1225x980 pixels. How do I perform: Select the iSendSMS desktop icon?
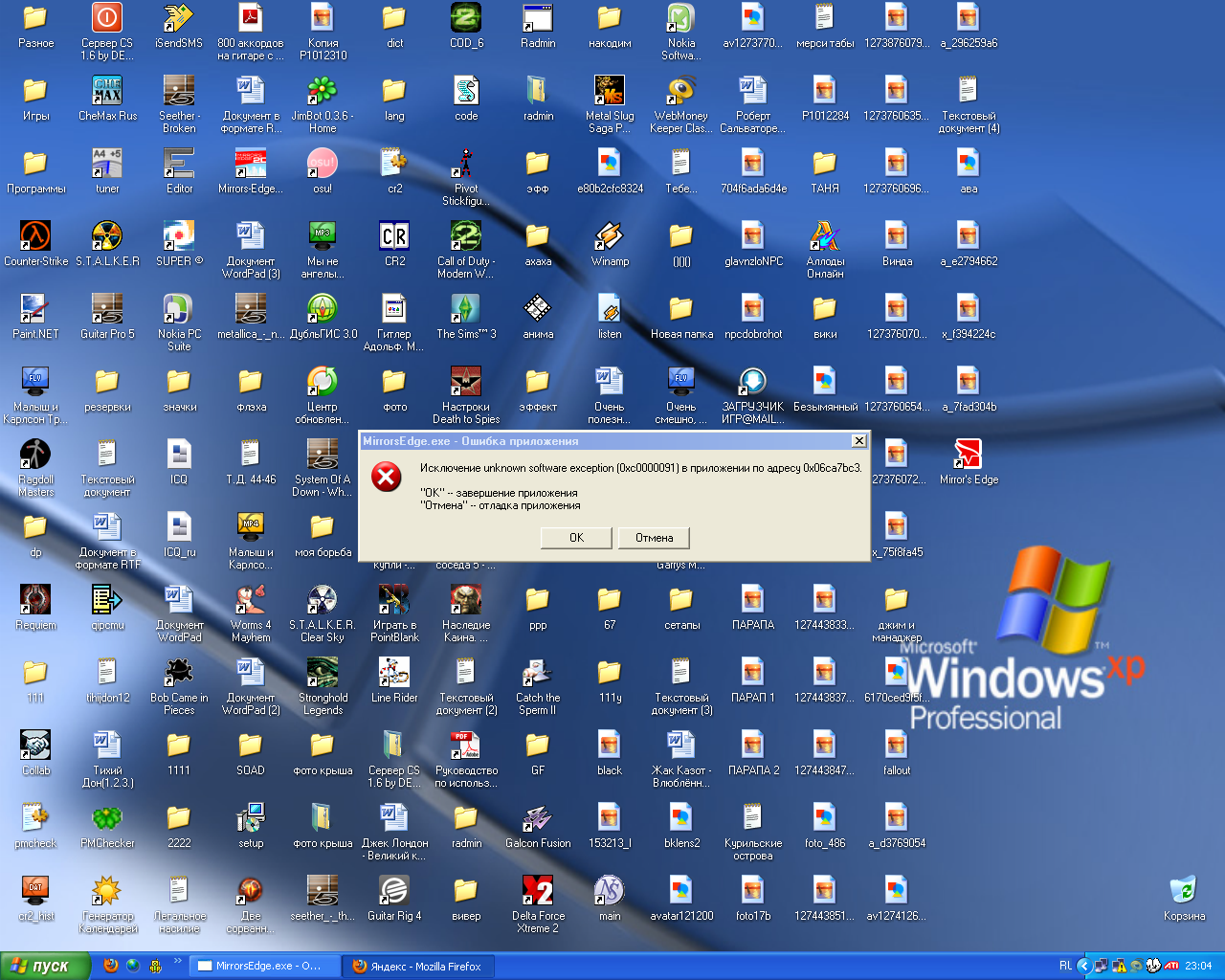[179, 25]
